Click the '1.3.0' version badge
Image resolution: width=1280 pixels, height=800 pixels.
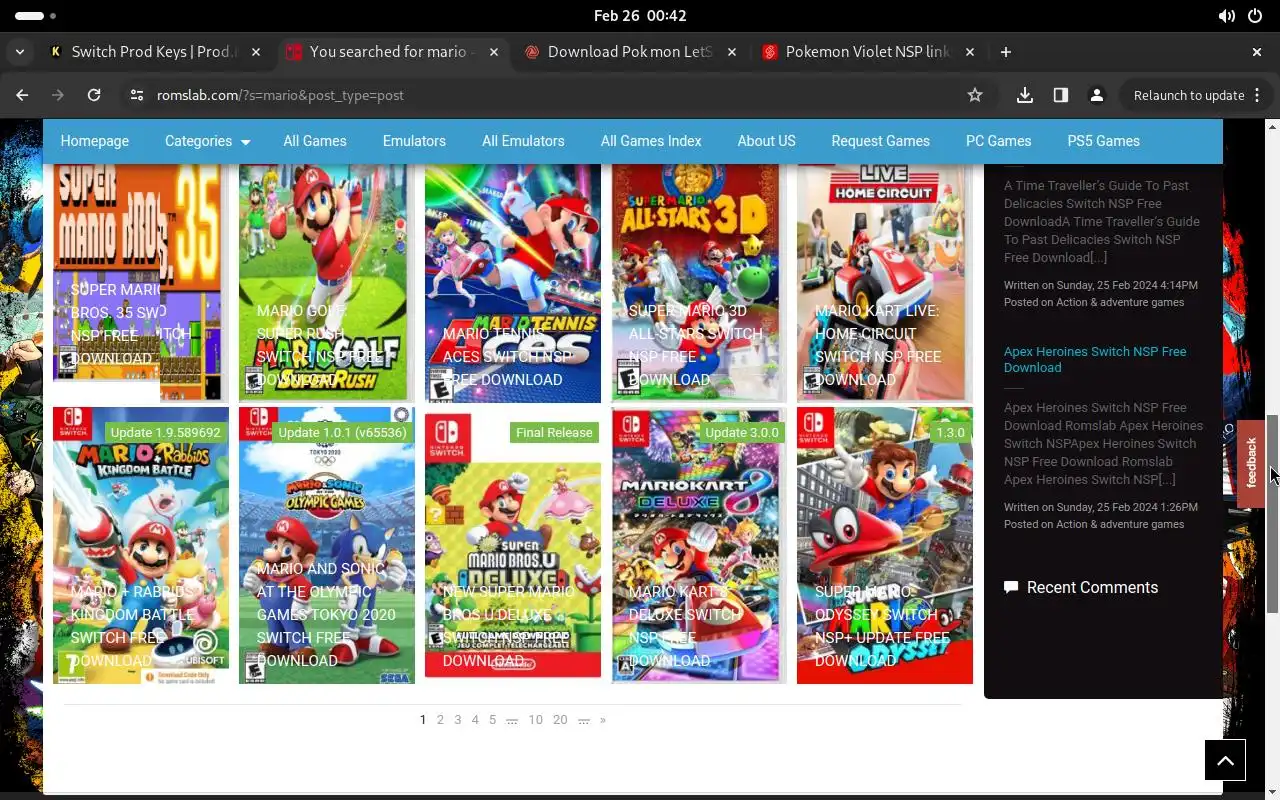(950, 433)
